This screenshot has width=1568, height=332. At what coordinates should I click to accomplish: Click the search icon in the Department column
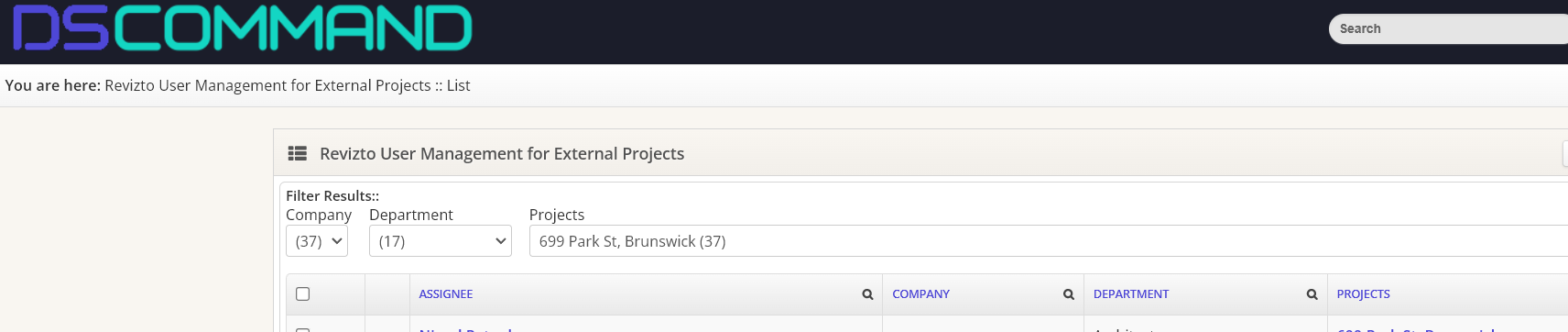click(1312, 294)
